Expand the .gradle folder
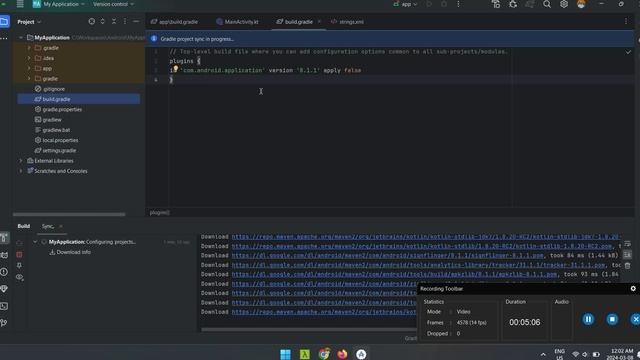 pos(29,48)
